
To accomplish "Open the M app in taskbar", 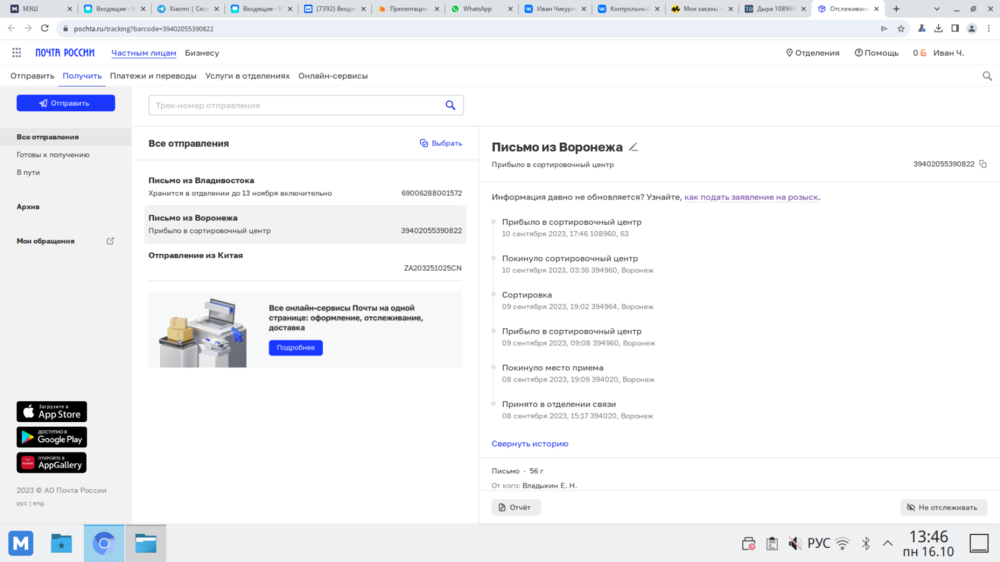I will coord(21,544).
